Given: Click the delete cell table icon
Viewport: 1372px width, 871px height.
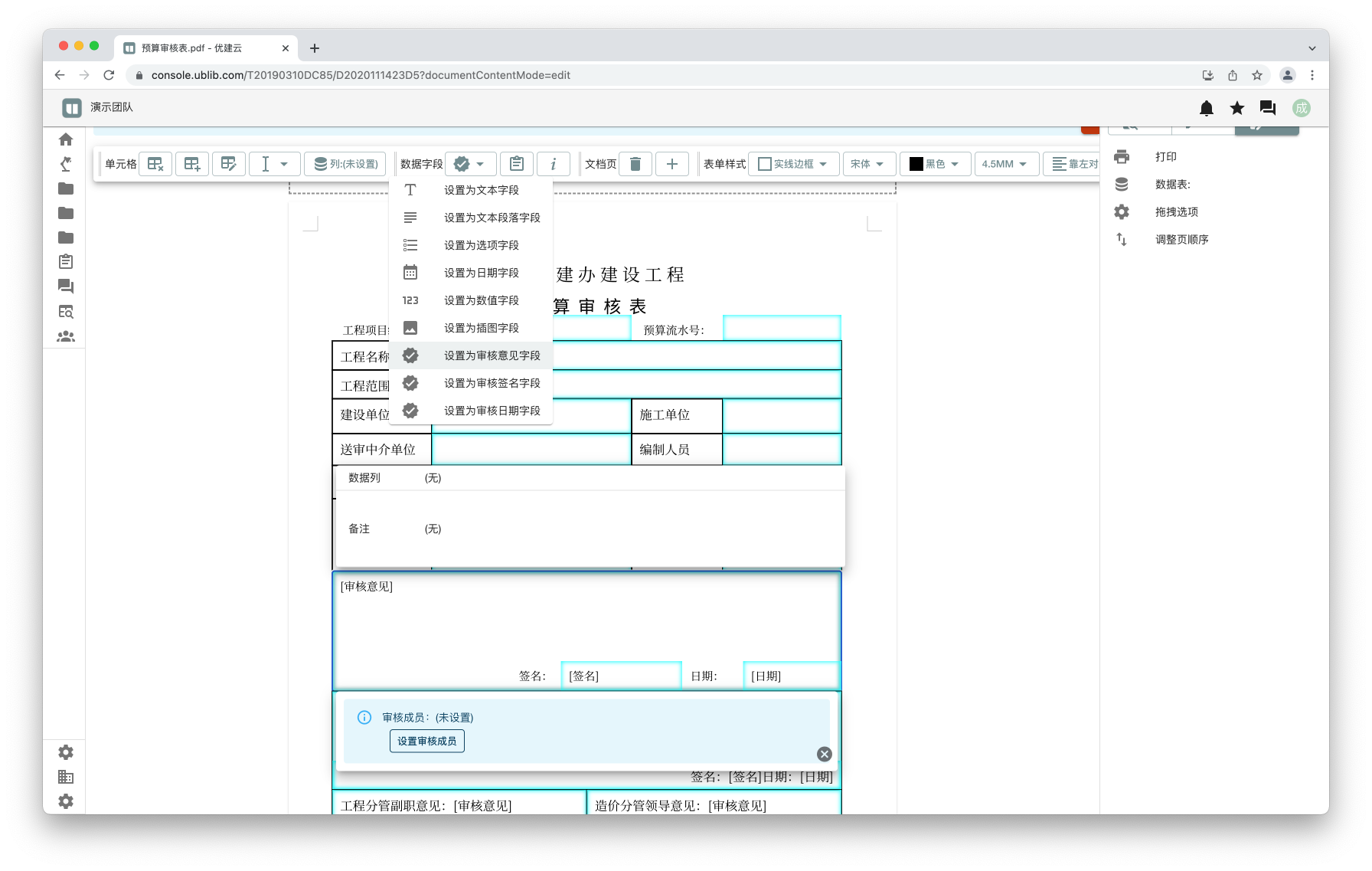Looking at the screenshot, I should click(x=155, y=164).
